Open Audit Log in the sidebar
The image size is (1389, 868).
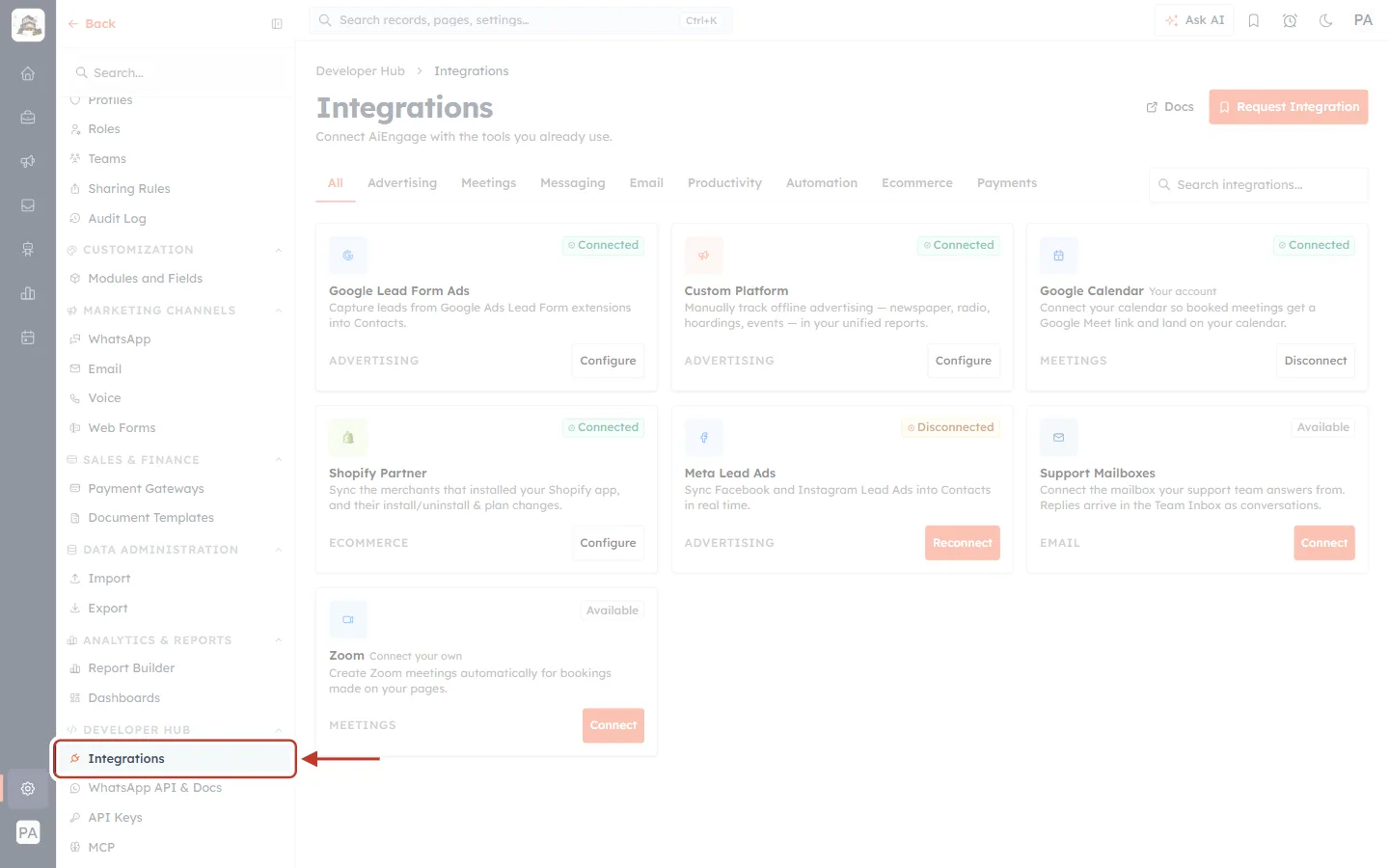click(x=117, y=219)
